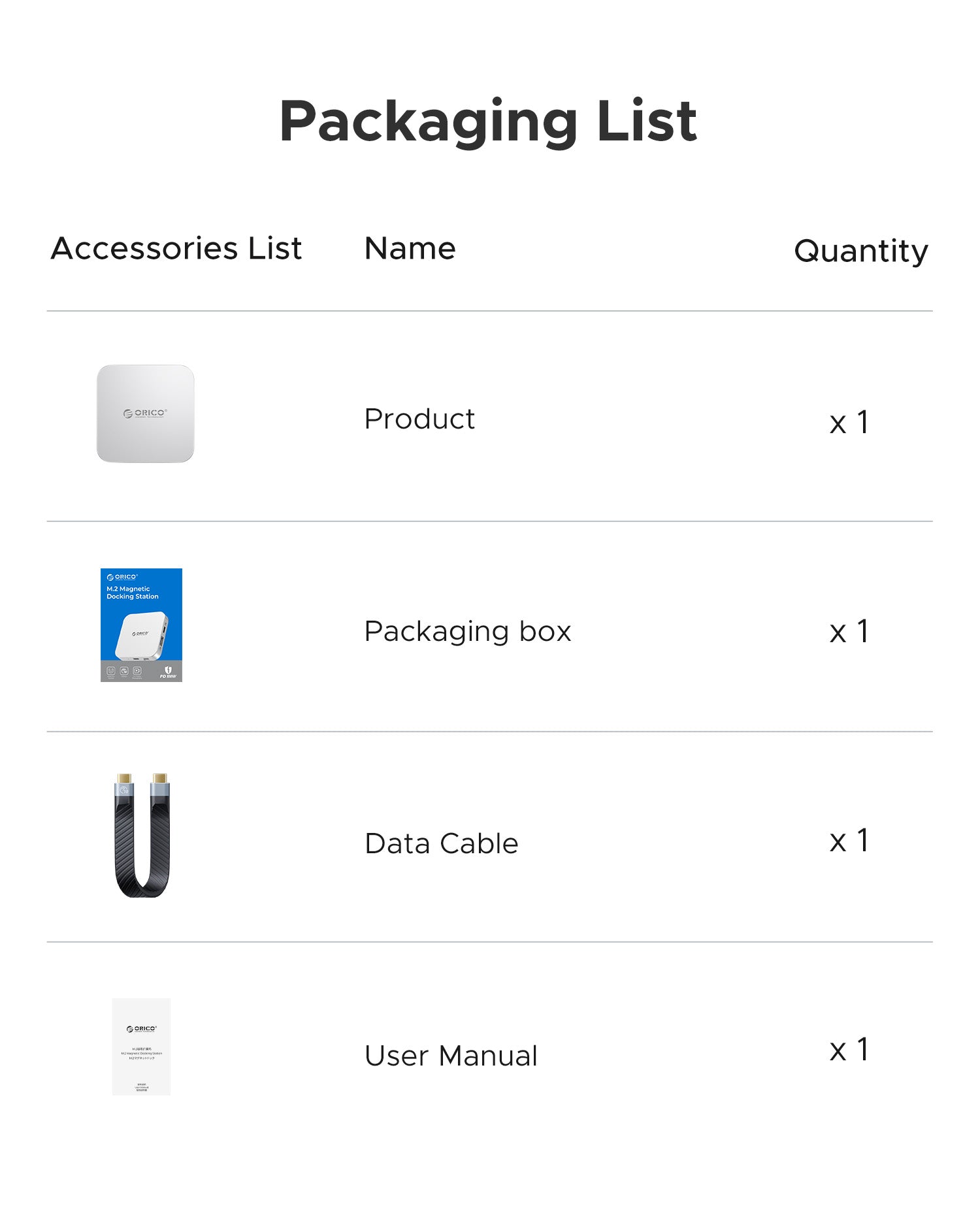The width and height of the screenshot is (980, 1206).
Task: Click the "Accessories List" column header
Action: pos(176,248)
